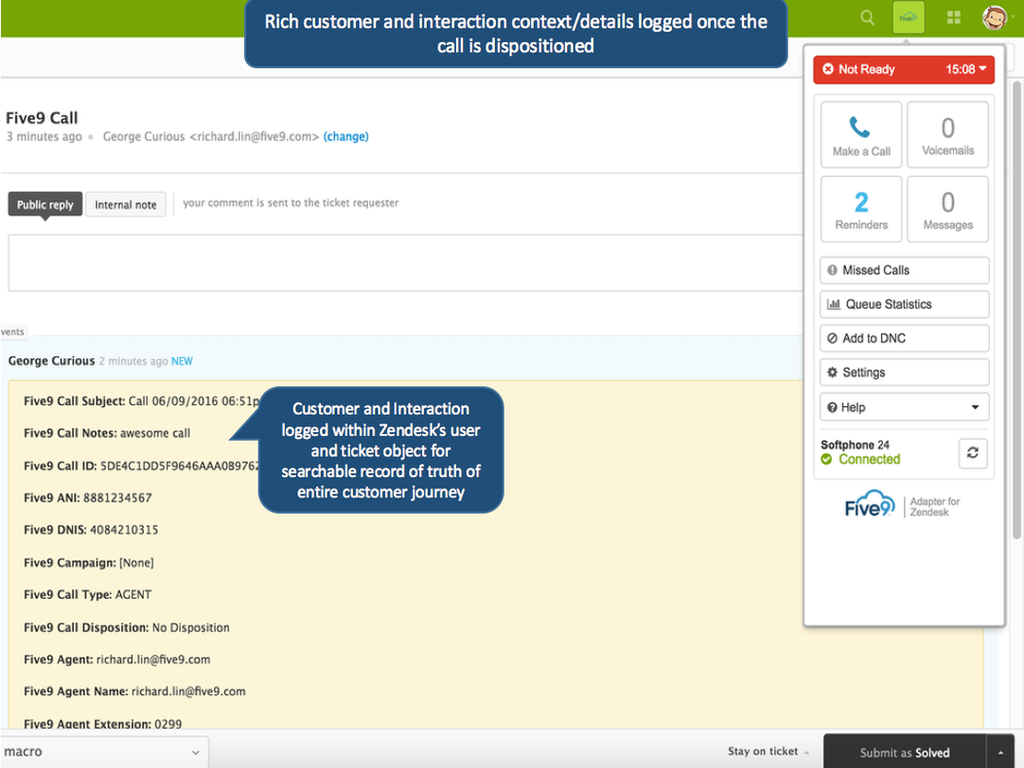1024x768 pixels.
Task: Open Missed Calls list
Action: [904, 270]
